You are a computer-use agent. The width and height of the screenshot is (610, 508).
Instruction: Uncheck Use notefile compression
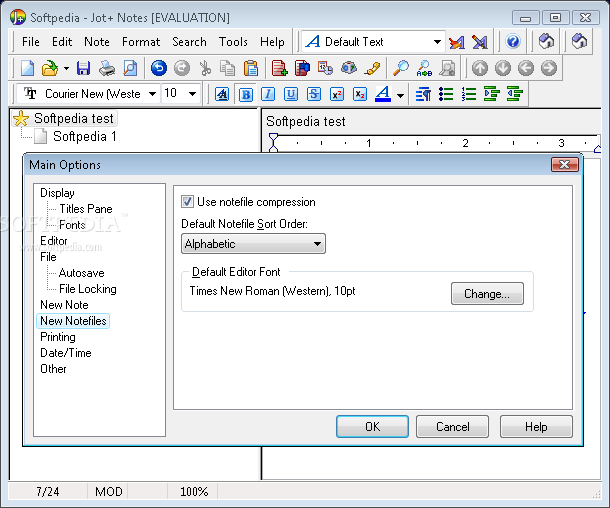pyautogui.click(x=187, y=202)
